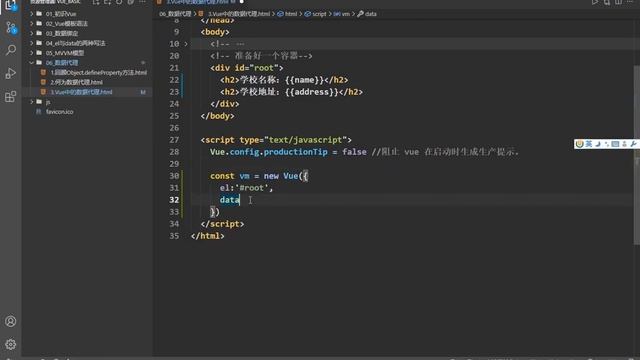The image size is (640, 360).
Task: Open the wrench settings icon in IME toolbar
Action: pos(633,144)
